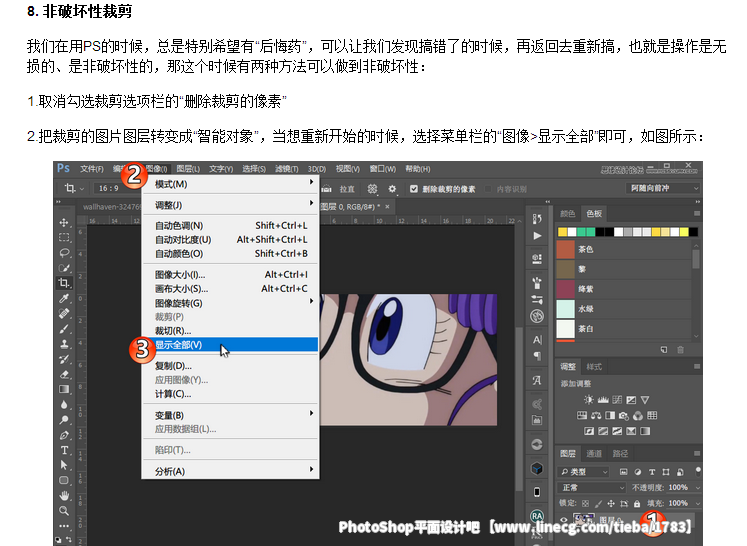Image resolution: width=747 pixels, height=546 pixels.
Task: Open 不透明度 100% dropdown arrow
Action: coord(697,487)
